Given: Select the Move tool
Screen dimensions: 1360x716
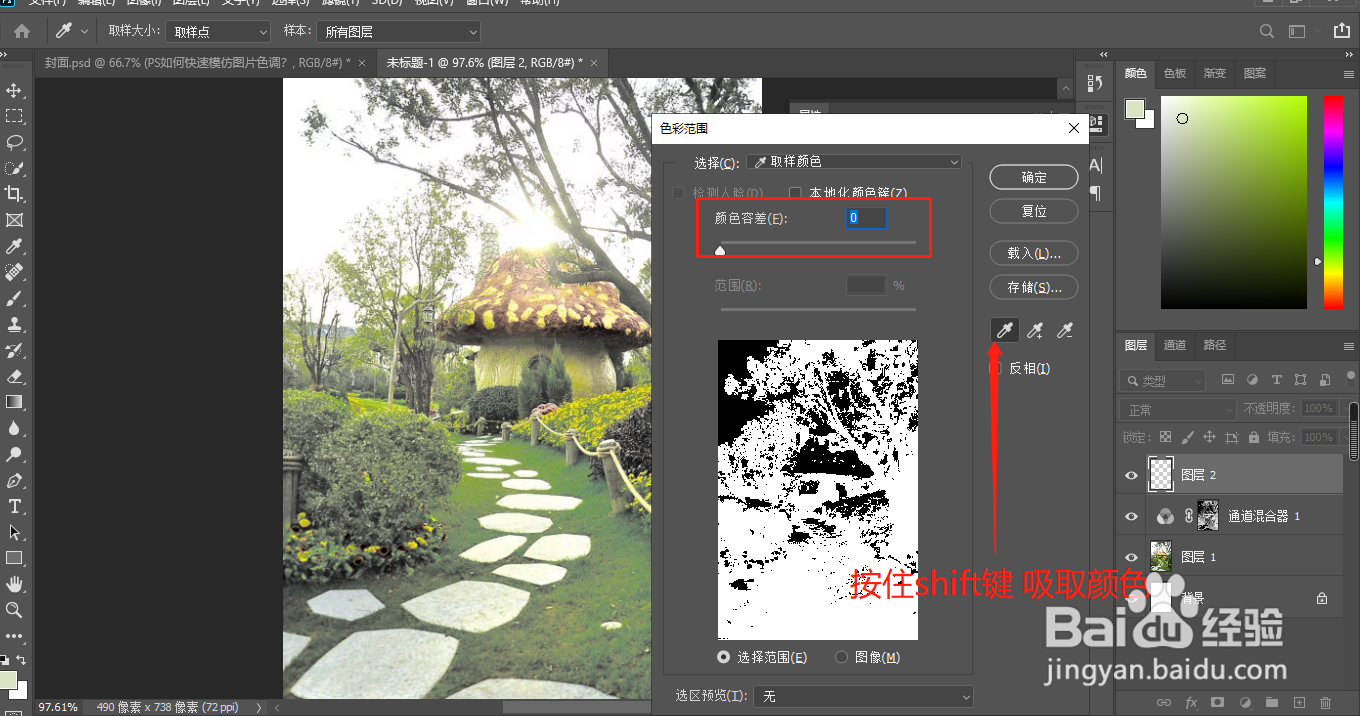Looking at the screenshot, I should (14, 90).
